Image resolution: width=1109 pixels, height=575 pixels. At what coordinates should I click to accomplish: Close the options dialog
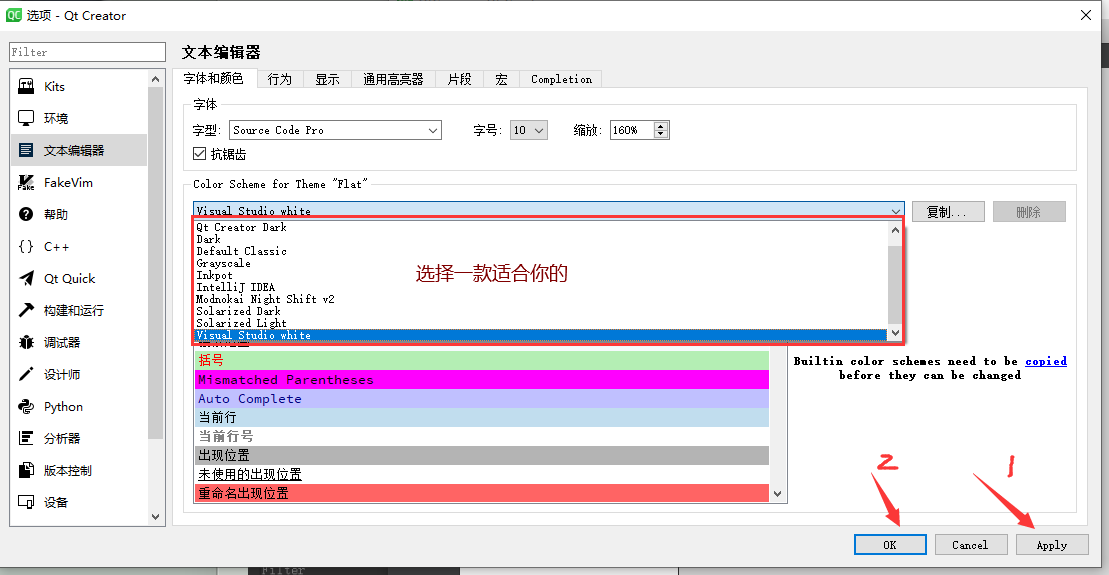click(x=1086, y=15)
